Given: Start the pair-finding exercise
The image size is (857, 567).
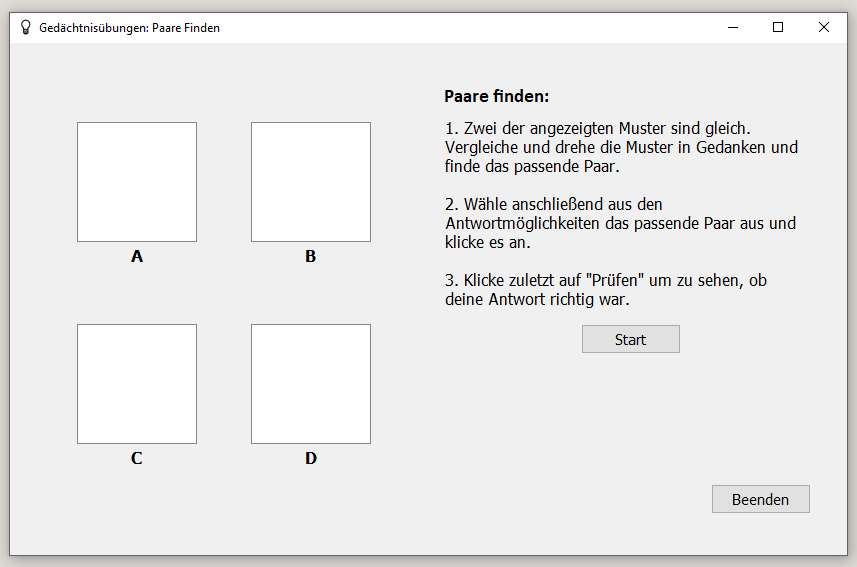Looking at the screenshot, I should (x=631, y=339).
